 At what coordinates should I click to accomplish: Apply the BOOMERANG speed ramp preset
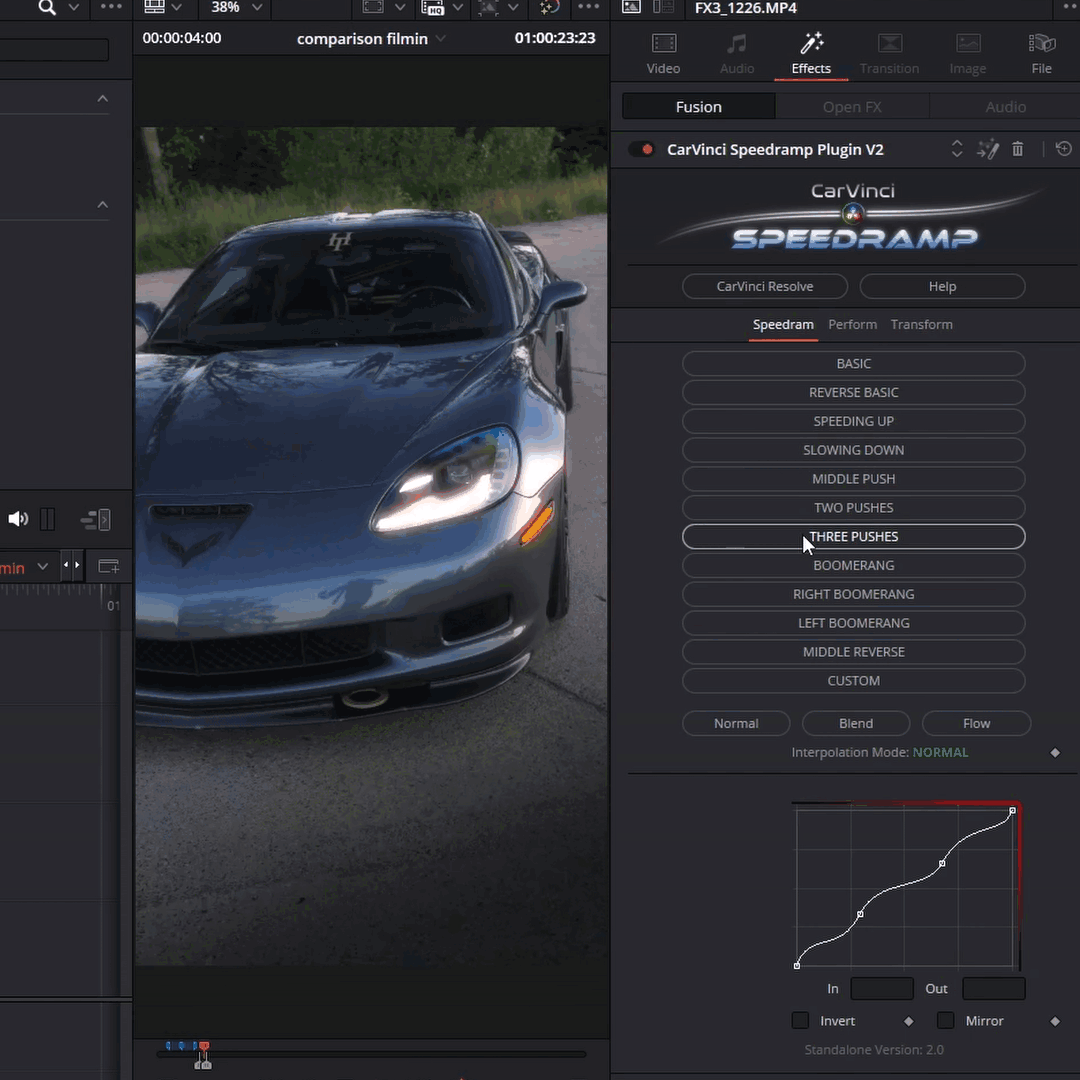(853, 565)
